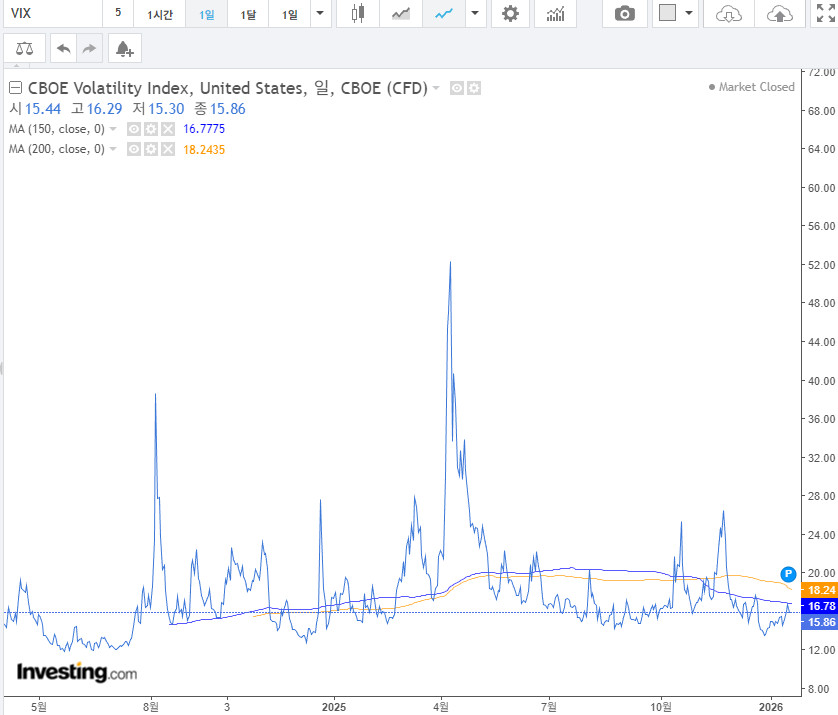This screenshot has height=715, width=838.
Task: Select the line chart type icon
Action: pos(444,13)
